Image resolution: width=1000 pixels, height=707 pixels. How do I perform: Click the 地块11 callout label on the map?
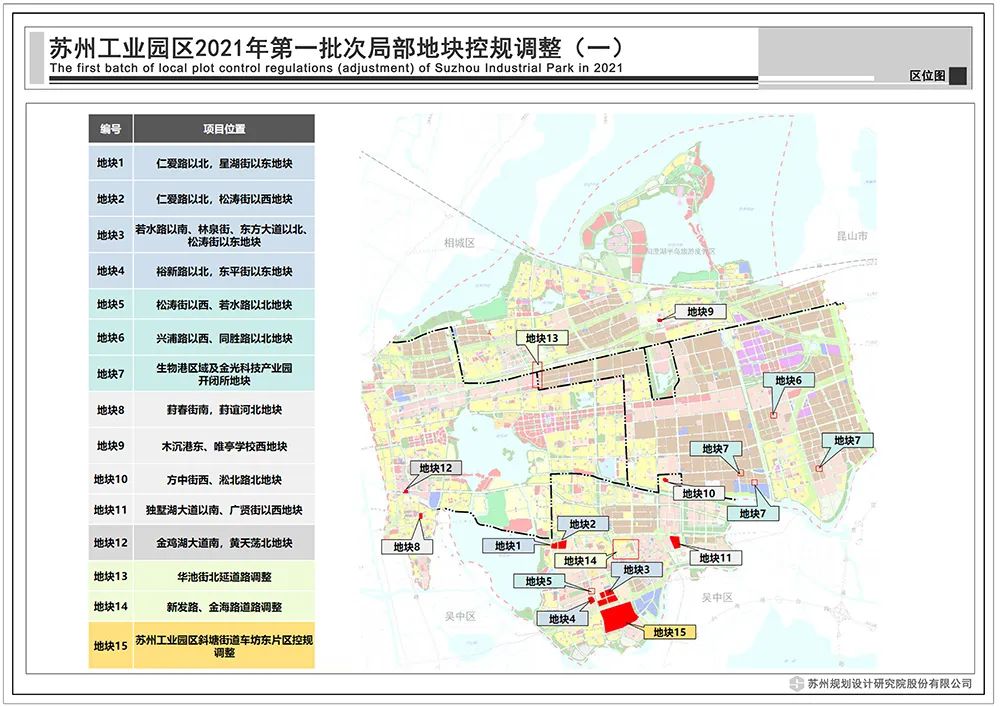coord(715,558)
